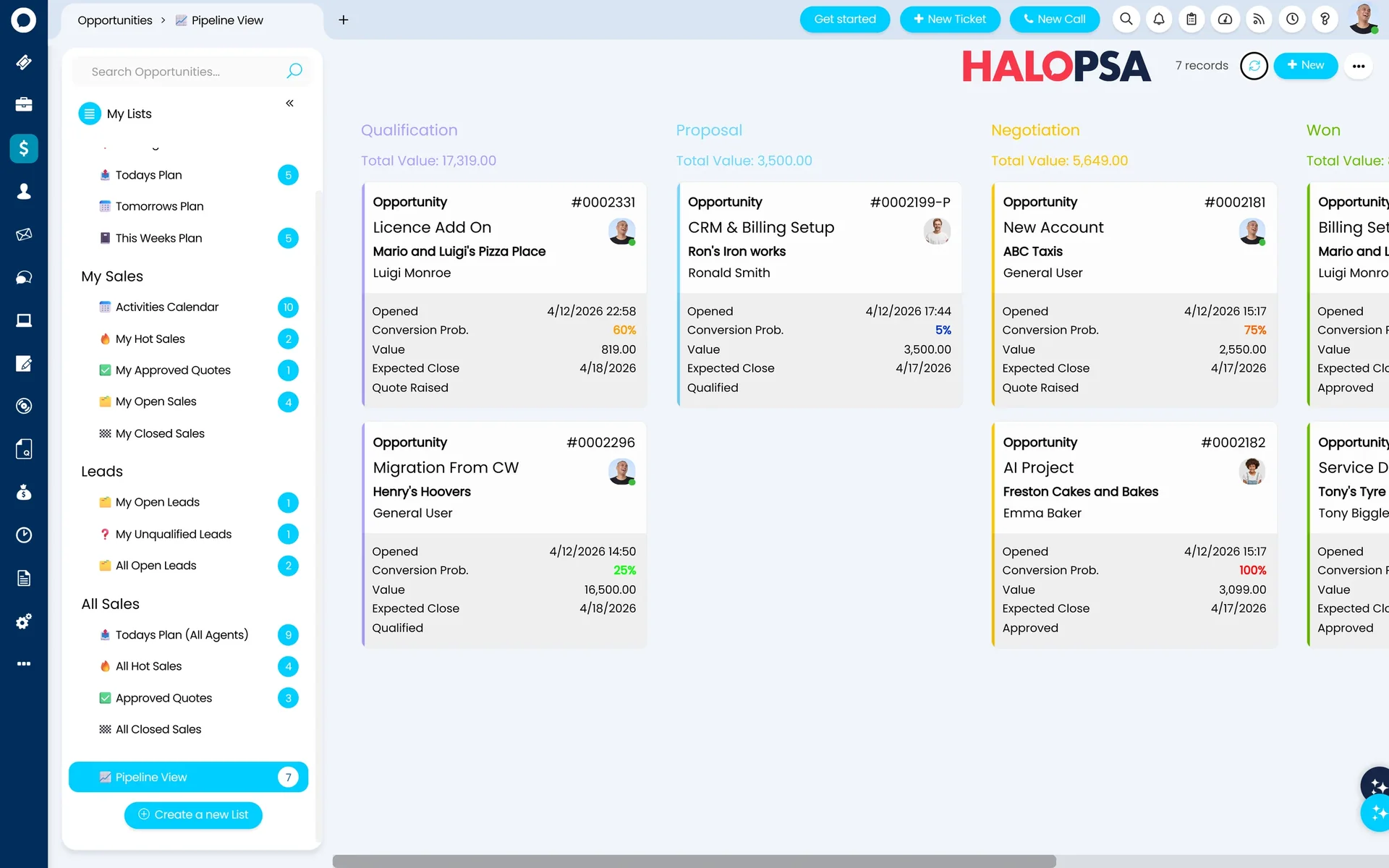Refresh the pipeline records list
The image size is (1389, 868).
pos(1254,66)
